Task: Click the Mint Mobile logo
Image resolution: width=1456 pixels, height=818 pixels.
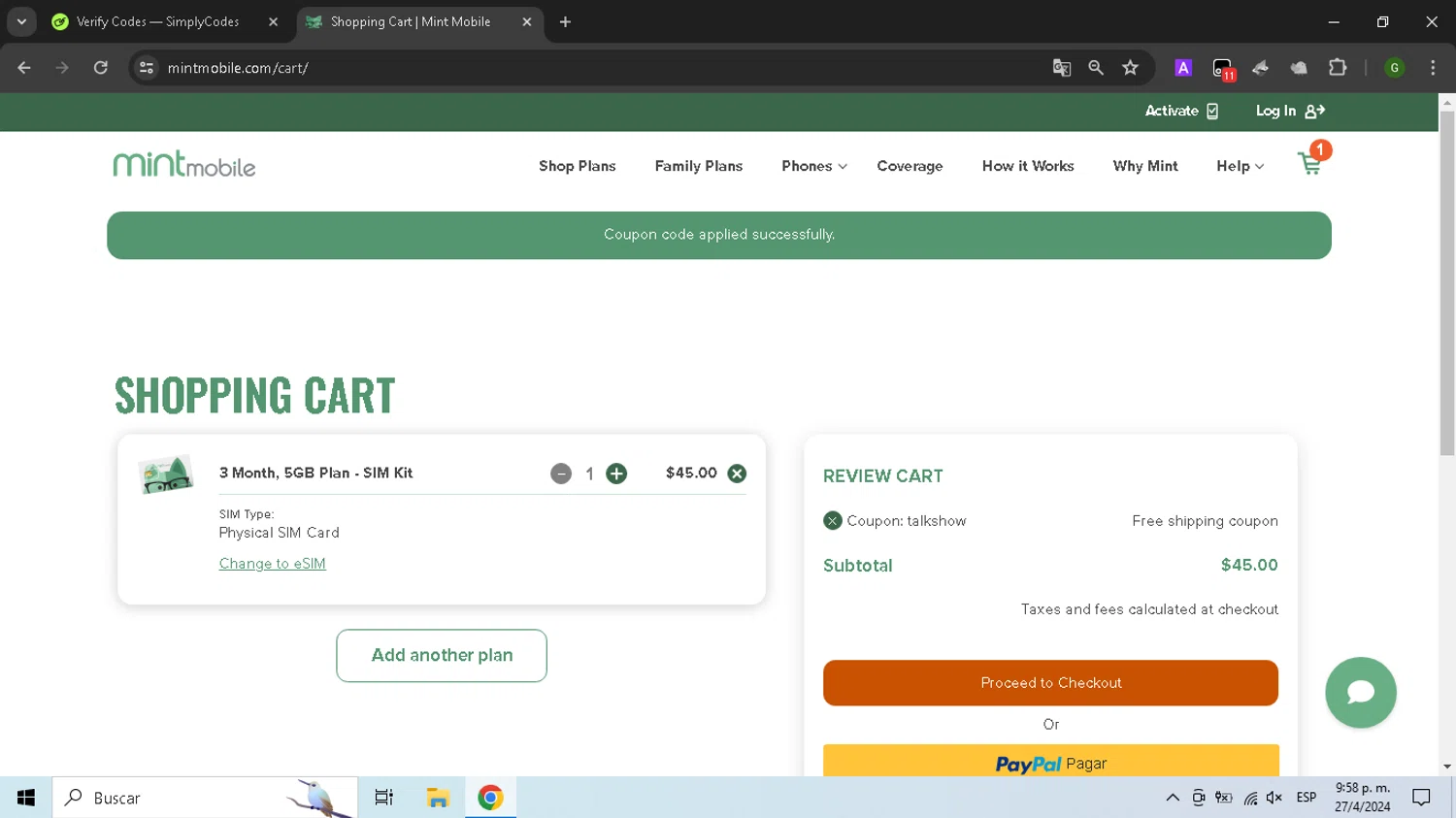Action: [184, 164]
